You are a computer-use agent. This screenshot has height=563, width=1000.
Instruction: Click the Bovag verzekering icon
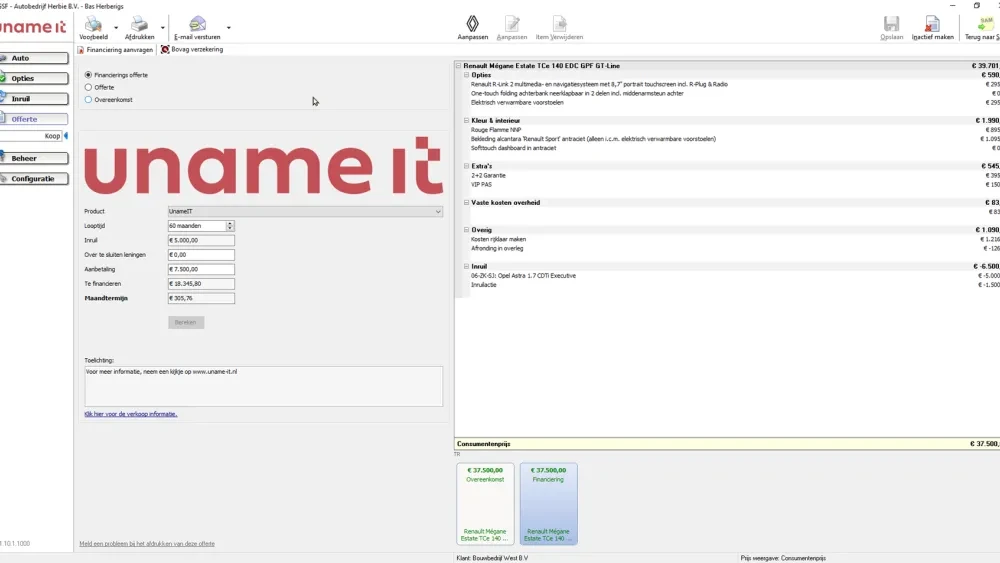pyautogui.click(x=165, y=49)
